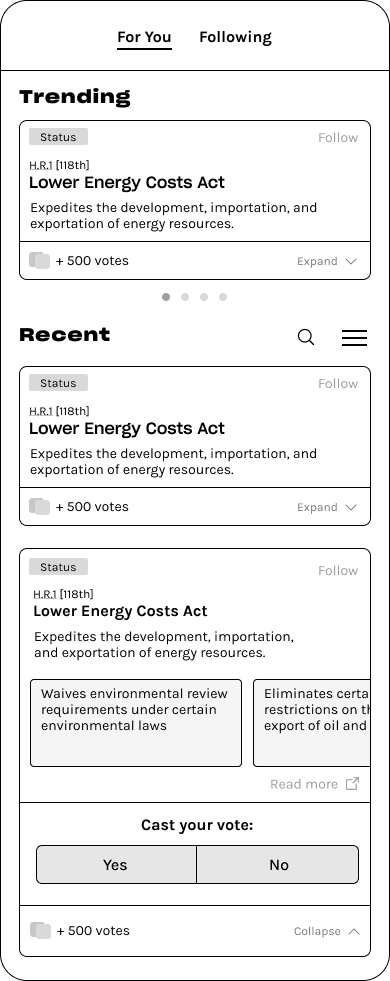Collapse the expanded bill card
Viewport: 390px width, 981px height.
[327, 931]
